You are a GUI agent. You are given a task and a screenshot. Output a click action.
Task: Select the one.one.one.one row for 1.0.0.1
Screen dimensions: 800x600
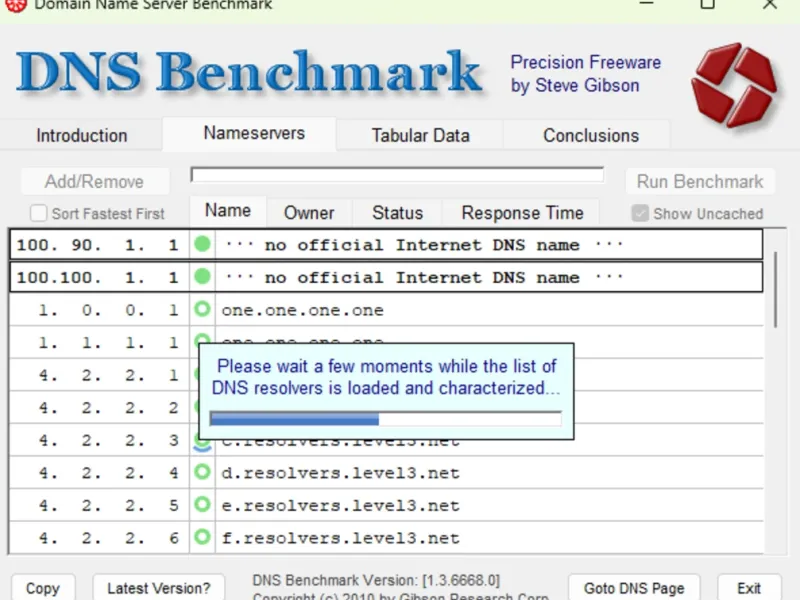pos(386,310)
